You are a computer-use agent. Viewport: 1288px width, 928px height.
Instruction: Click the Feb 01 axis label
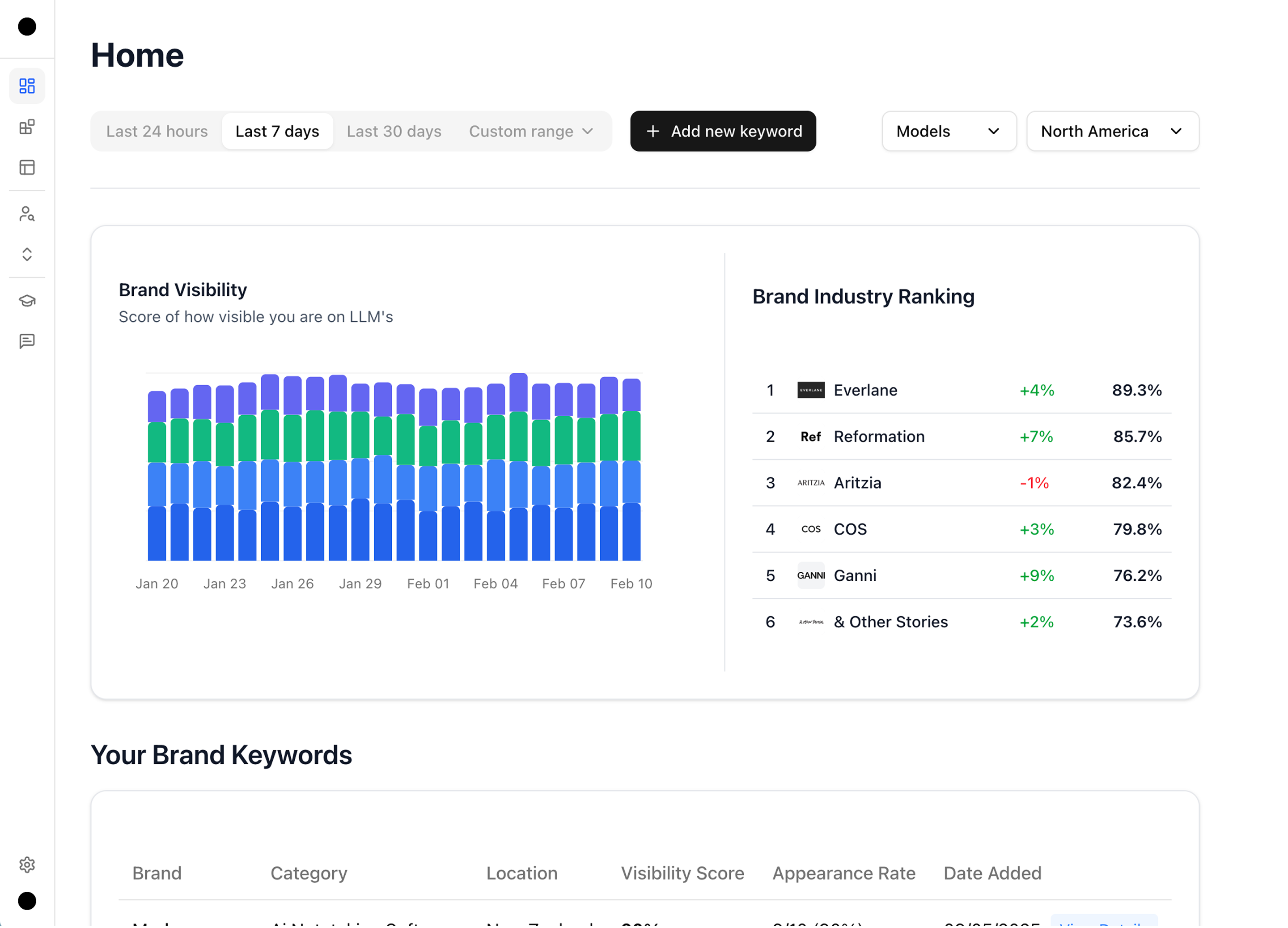tap(429, 584)
